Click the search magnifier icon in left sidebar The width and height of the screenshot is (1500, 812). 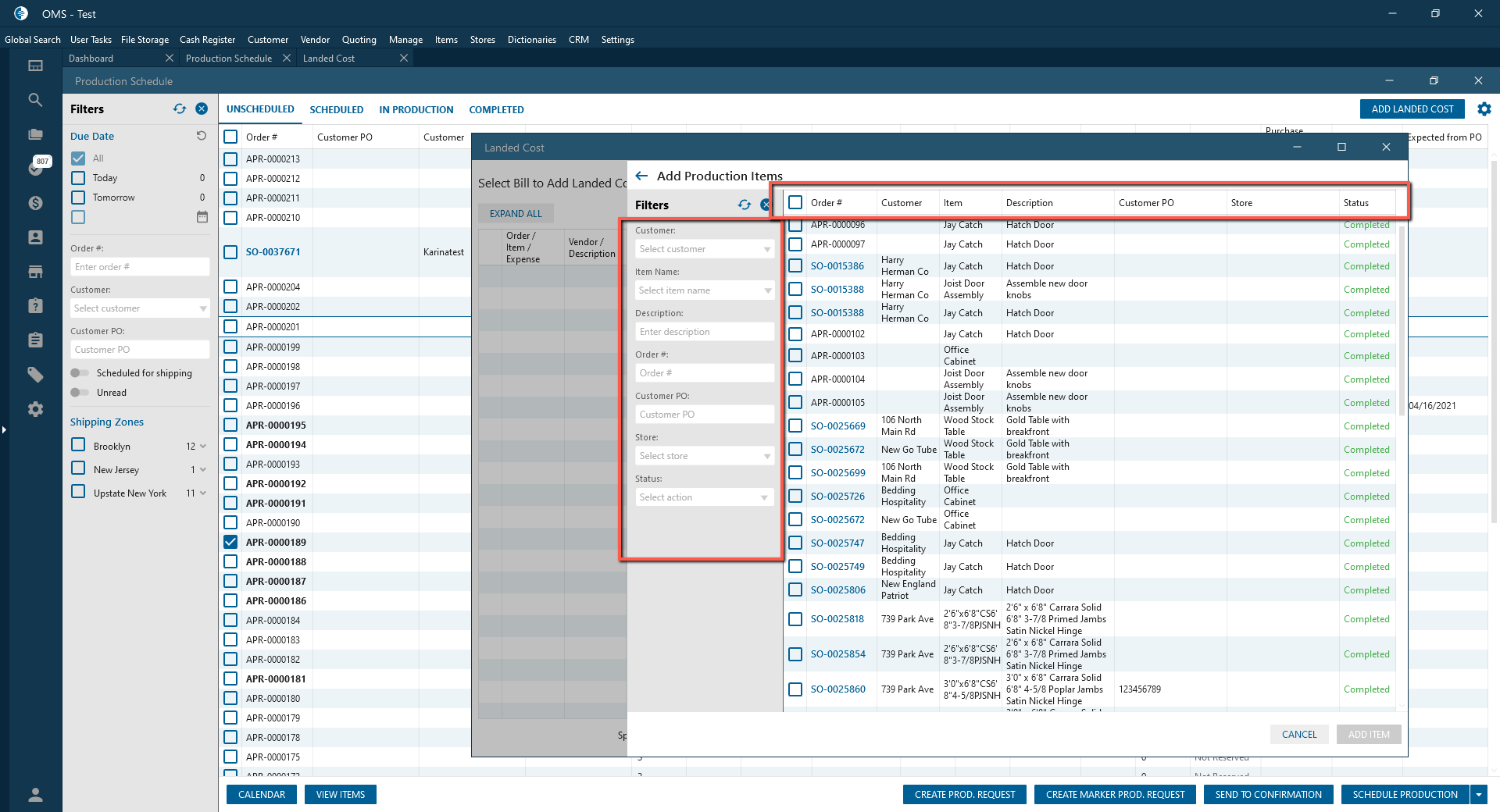35,100
